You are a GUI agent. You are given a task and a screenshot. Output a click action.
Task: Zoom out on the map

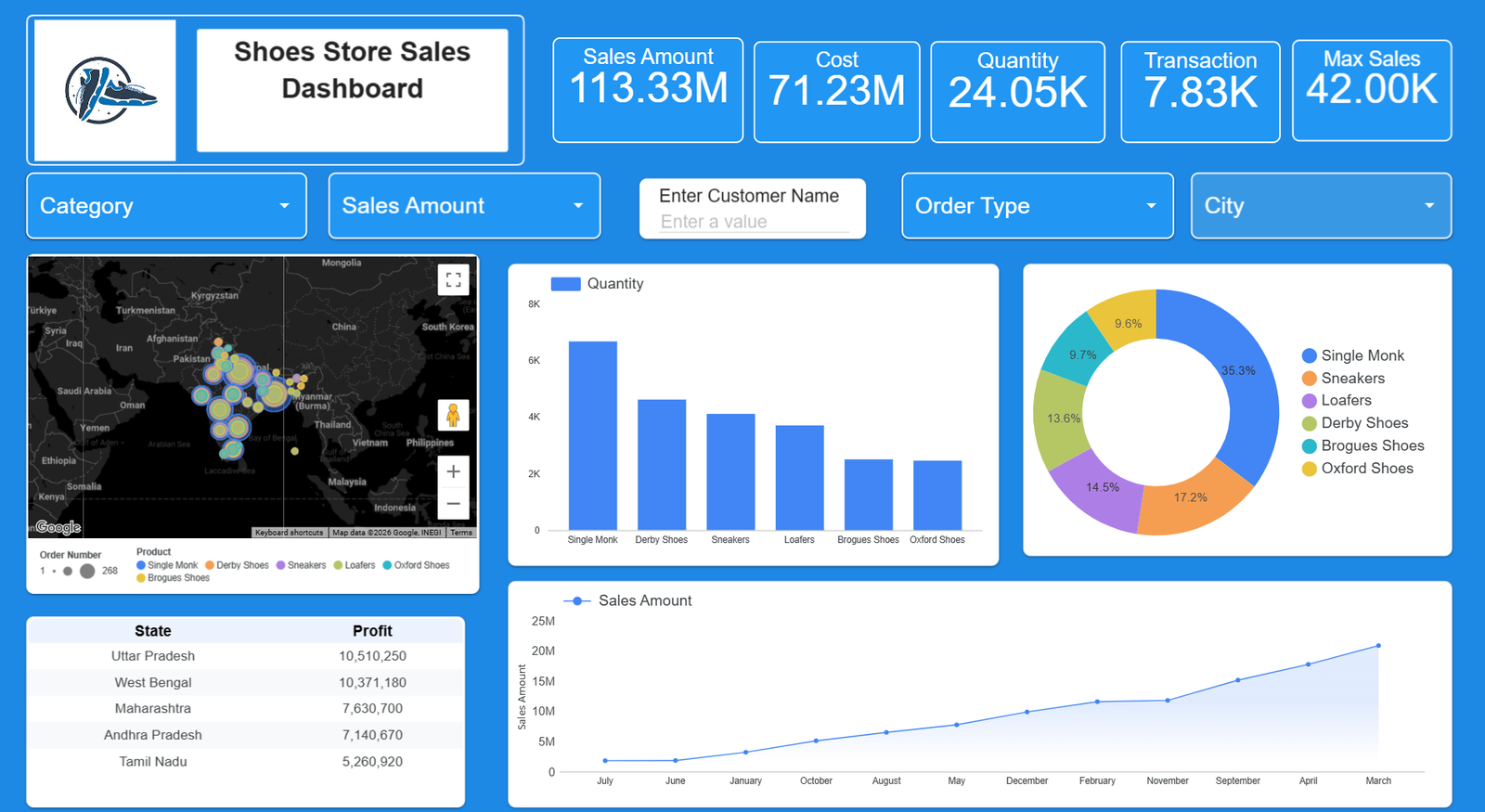(453, 503)
